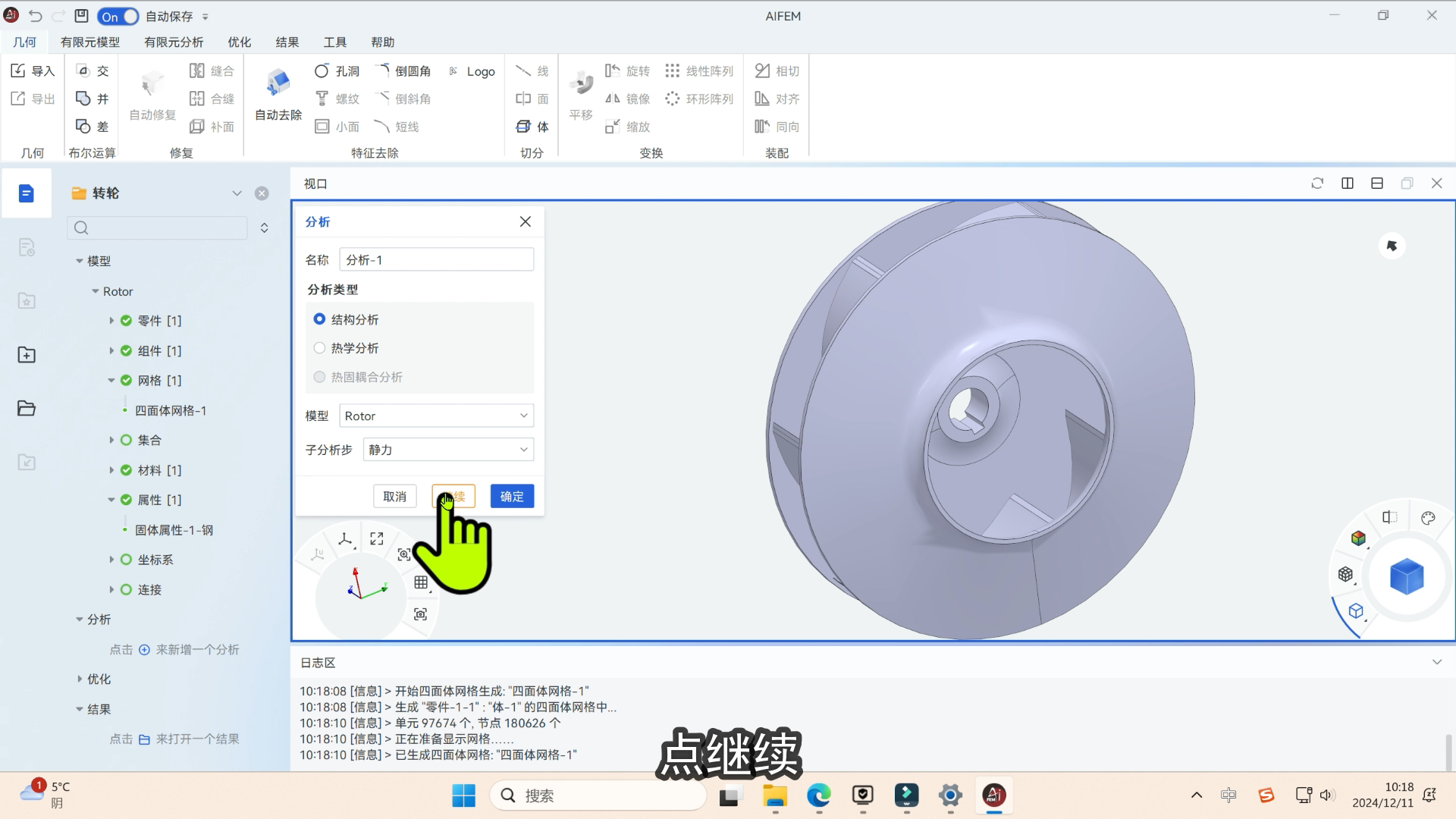Select the 热学分析 radio button

(319, 348)
